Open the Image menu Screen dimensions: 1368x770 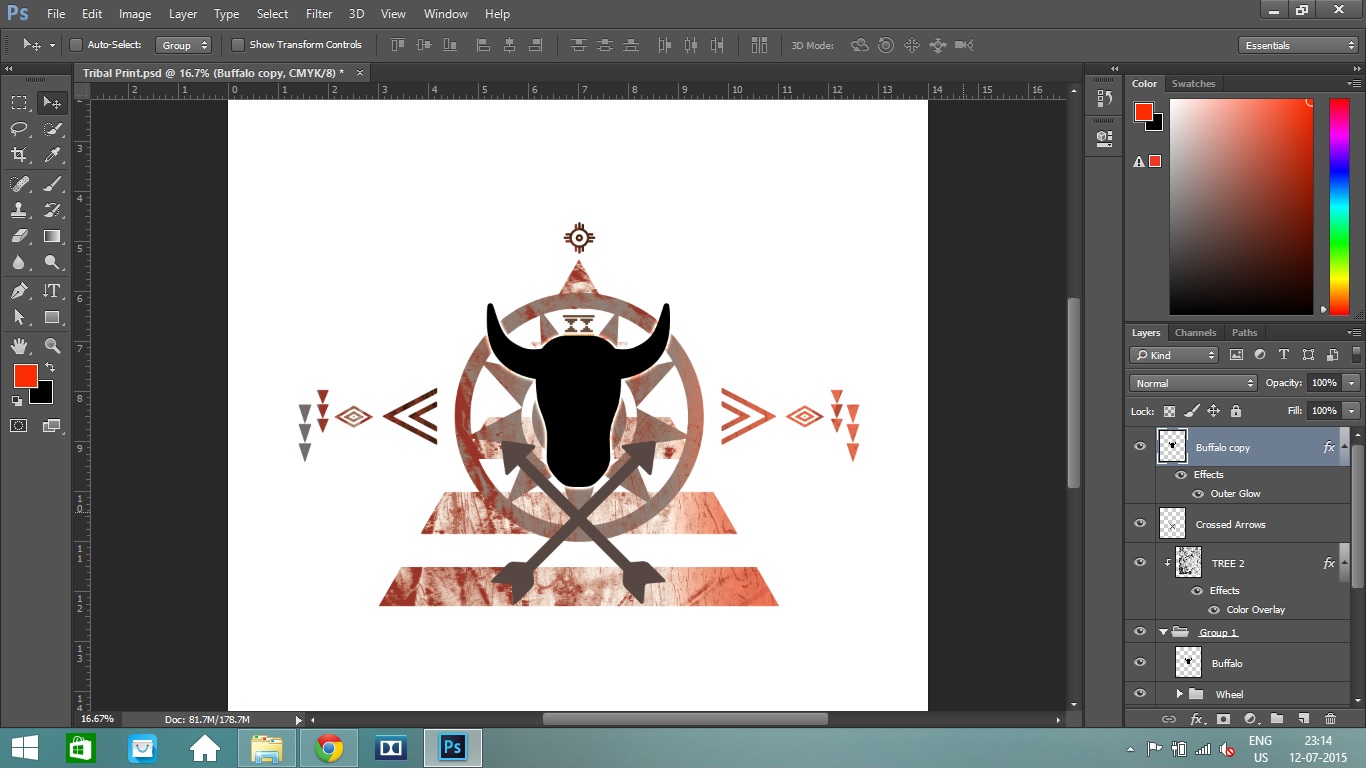[135, 14]
